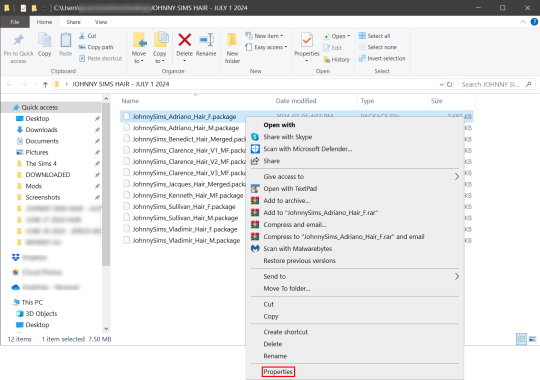Viewport: 540px width, 380px height.
Task: Select Paste shortcut in the ribbon
Action: (x=101, y=59)
